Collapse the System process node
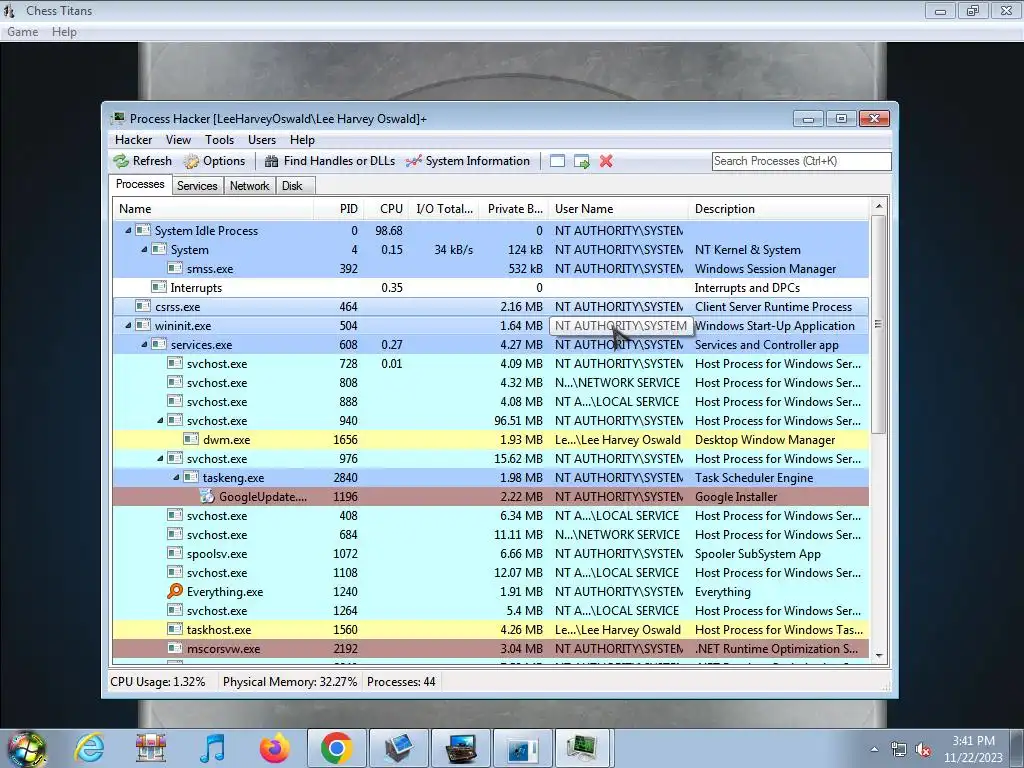This screenshot has height=768, width=1024. coord(144,249)
